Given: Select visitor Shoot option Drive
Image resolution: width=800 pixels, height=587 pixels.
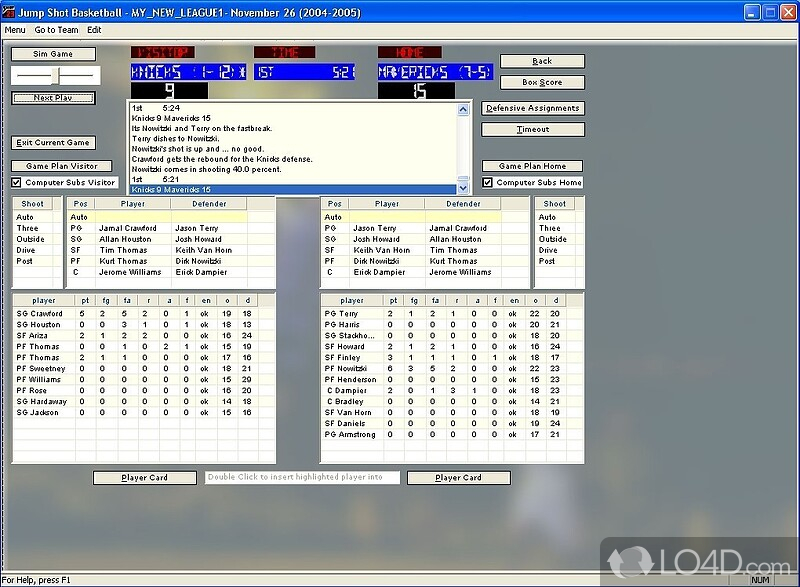Looking at the screenshot, I should coord(26,250).
